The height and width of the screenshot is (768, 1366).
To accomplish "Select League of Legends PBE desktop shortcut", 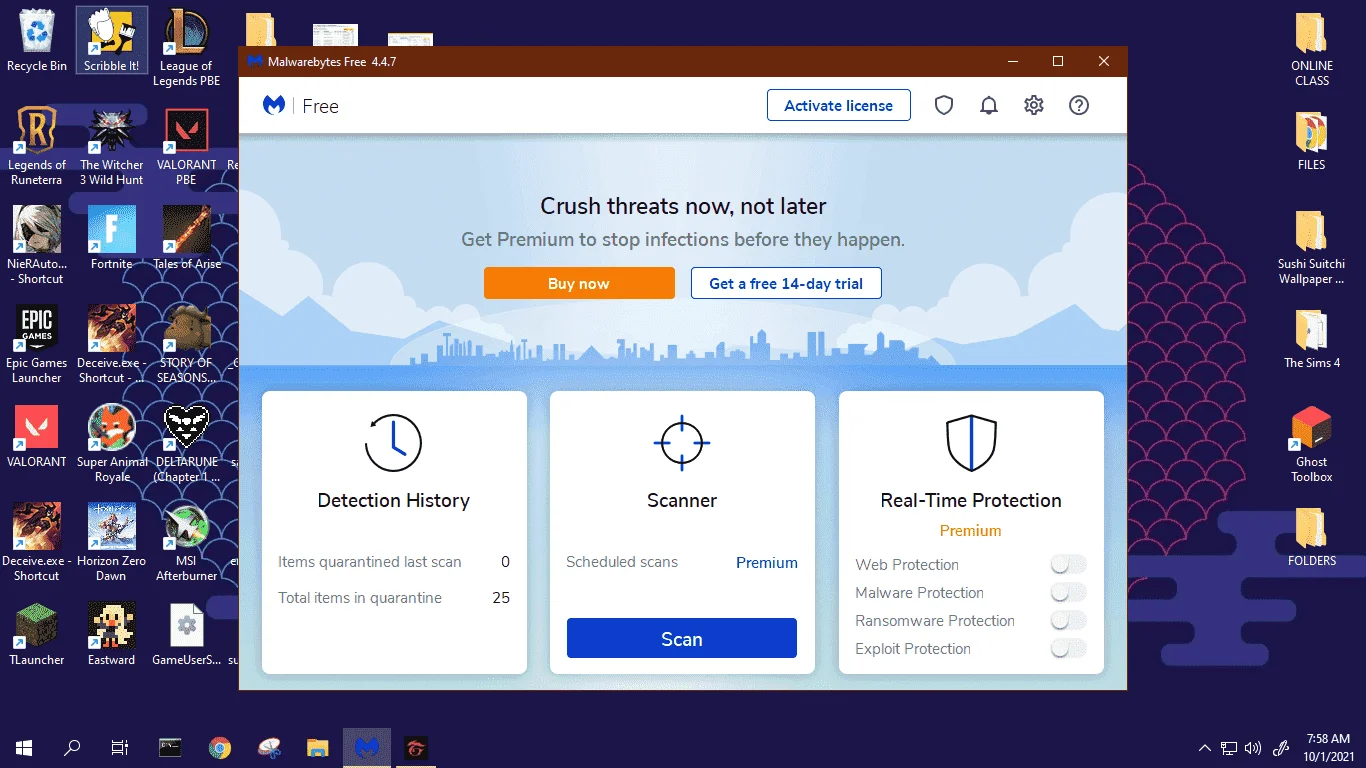I will (x=187, y=48).
